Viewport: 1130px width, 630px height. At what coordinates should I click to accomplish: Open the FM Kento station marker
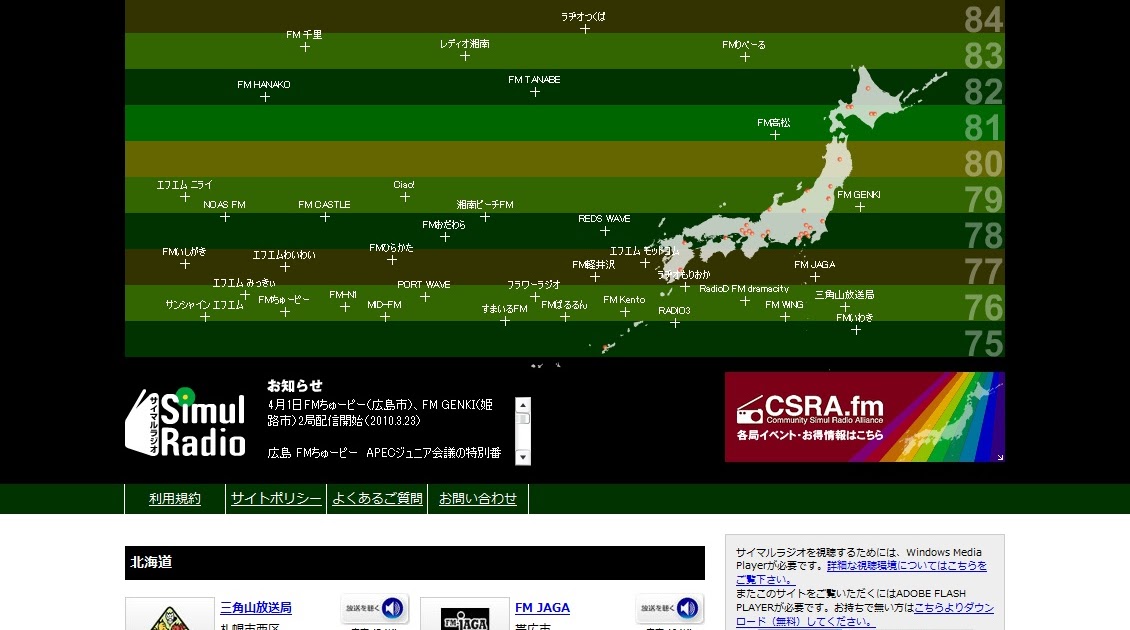click(625, 312)
